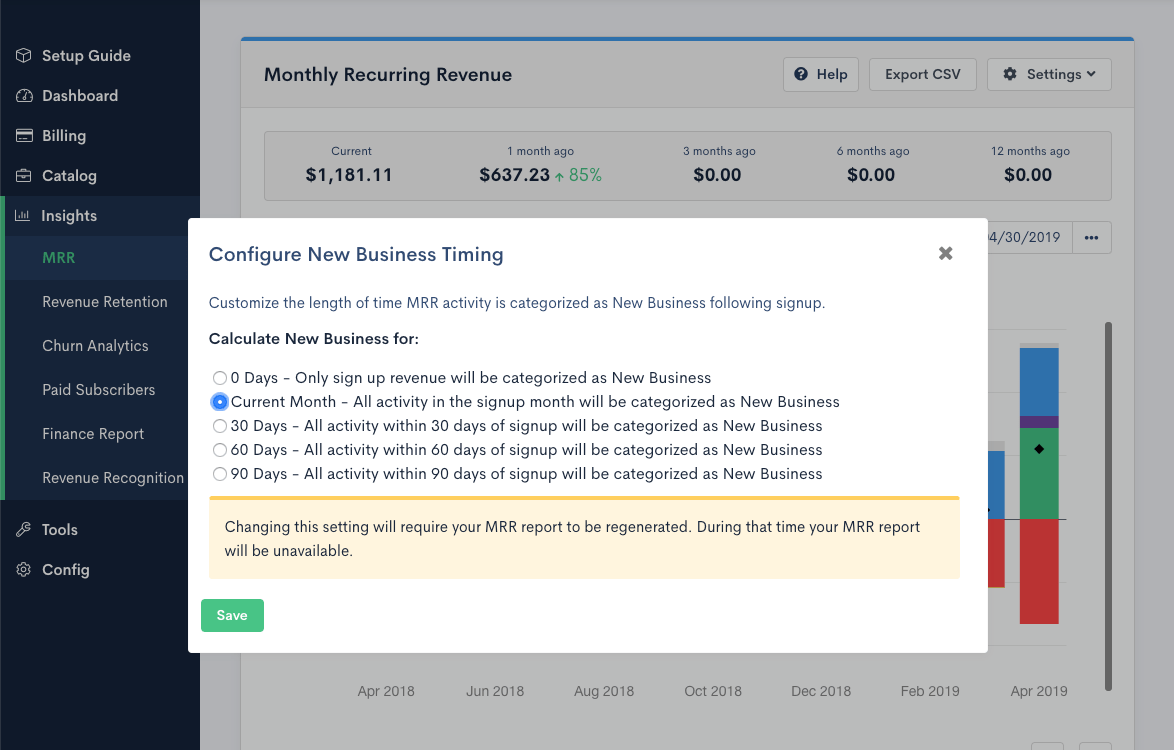Click the Dashboard gauge icon
Image resolution: width=1174 pixels, height=750 pixels.
tap(24, 96)
